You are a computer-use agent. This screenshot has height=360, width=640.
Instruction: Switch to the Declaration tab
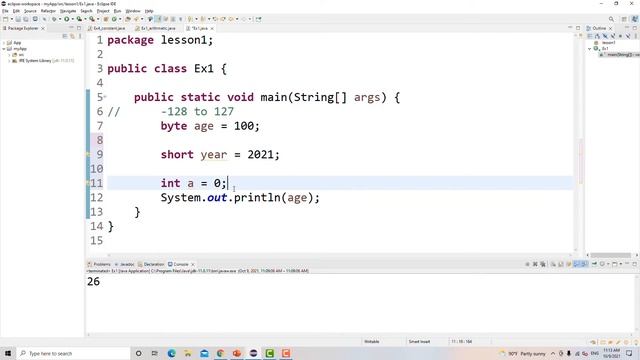click(x=151, y=264)
